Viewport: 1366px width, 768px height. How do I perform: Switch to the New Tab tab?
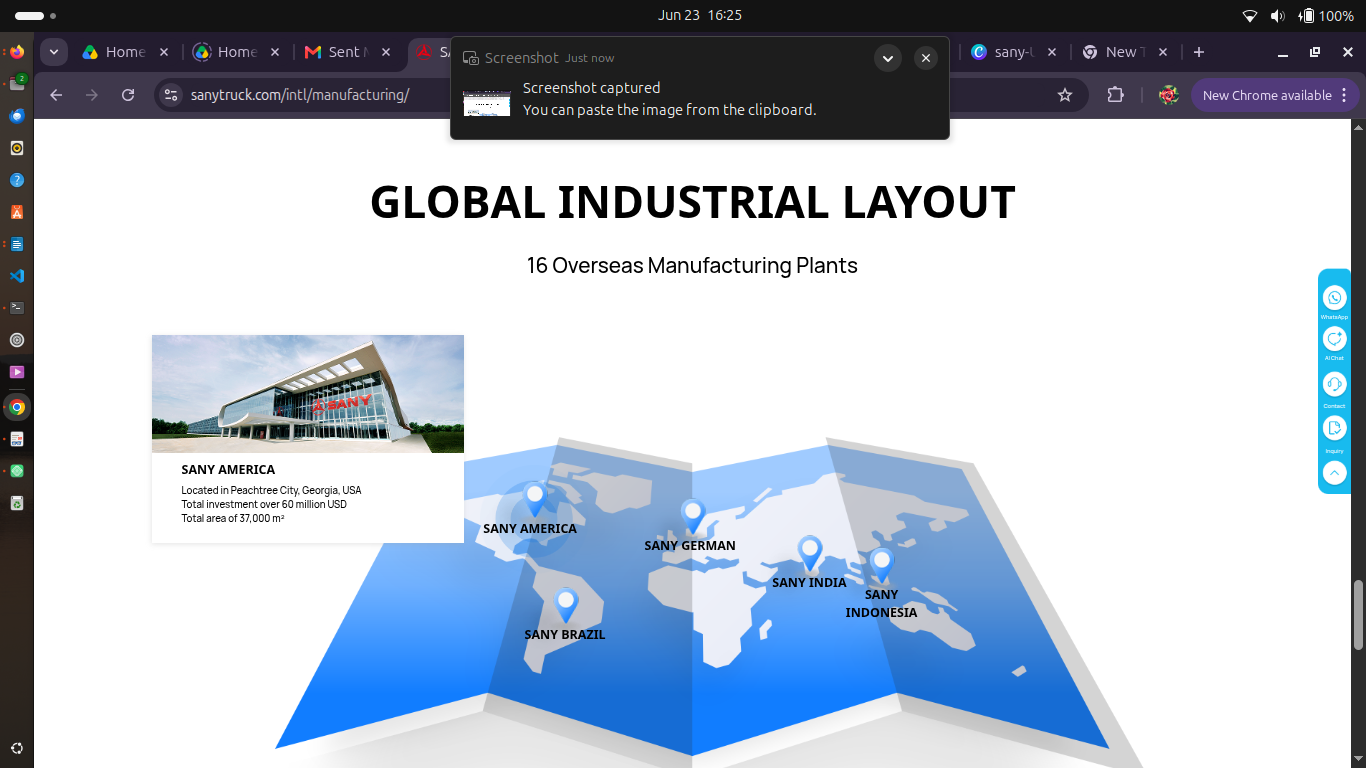(1123, 52)
